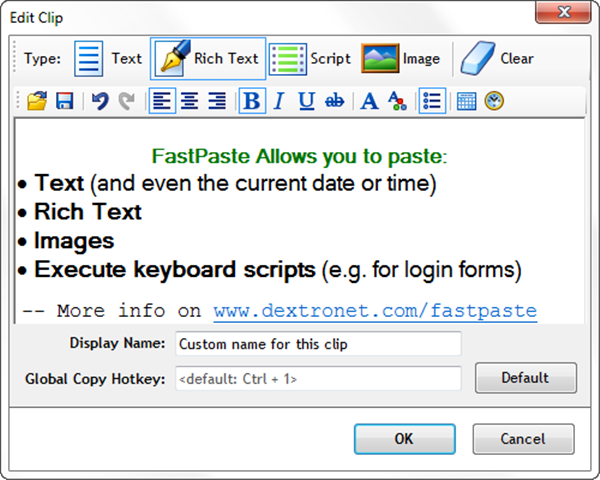
Task: Click the 'Text (and even the current date' line
Action: pos(227,184)
